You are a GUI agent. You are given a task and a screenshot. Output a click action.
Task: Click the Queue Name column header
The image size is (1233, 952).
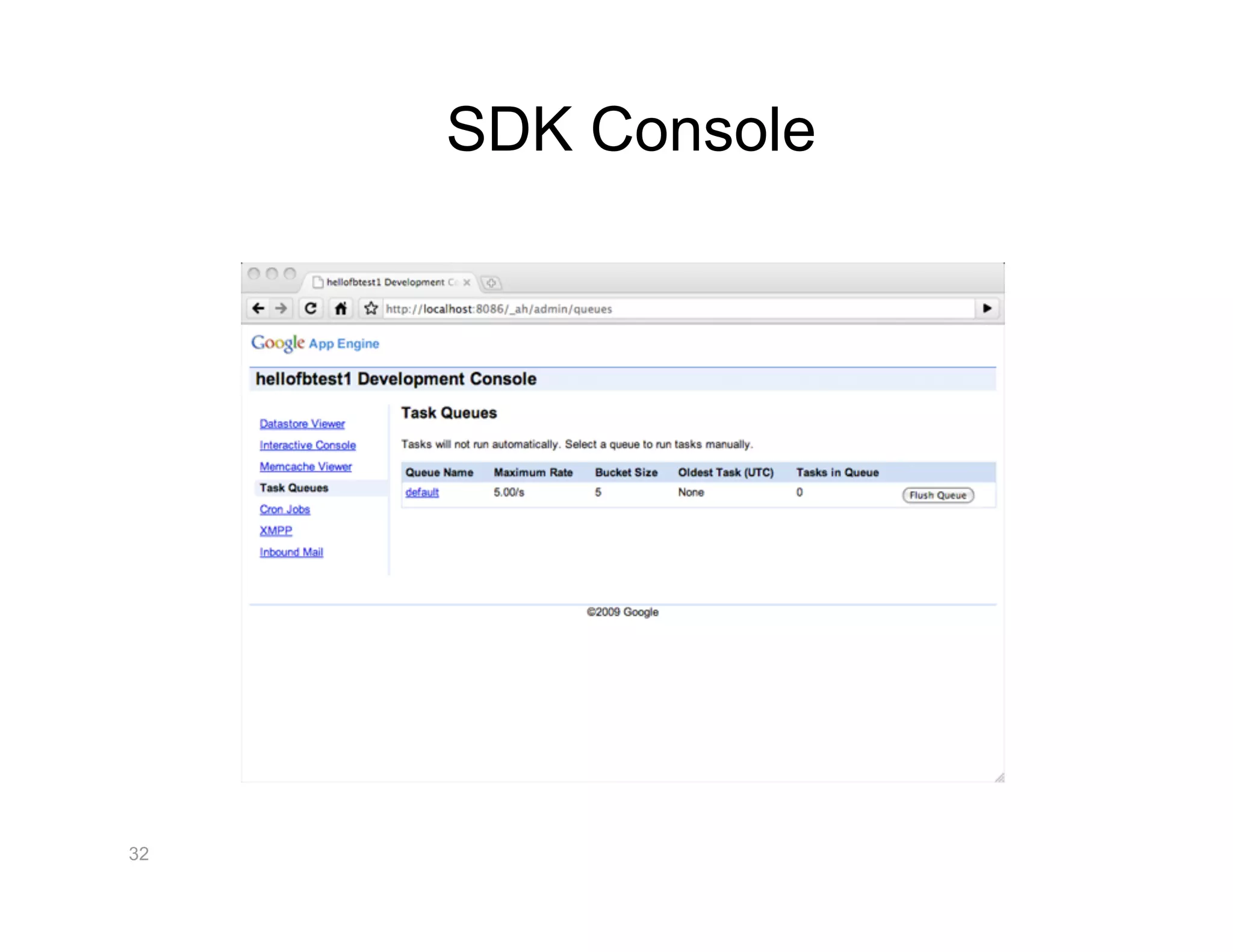(x=439, y=472)
